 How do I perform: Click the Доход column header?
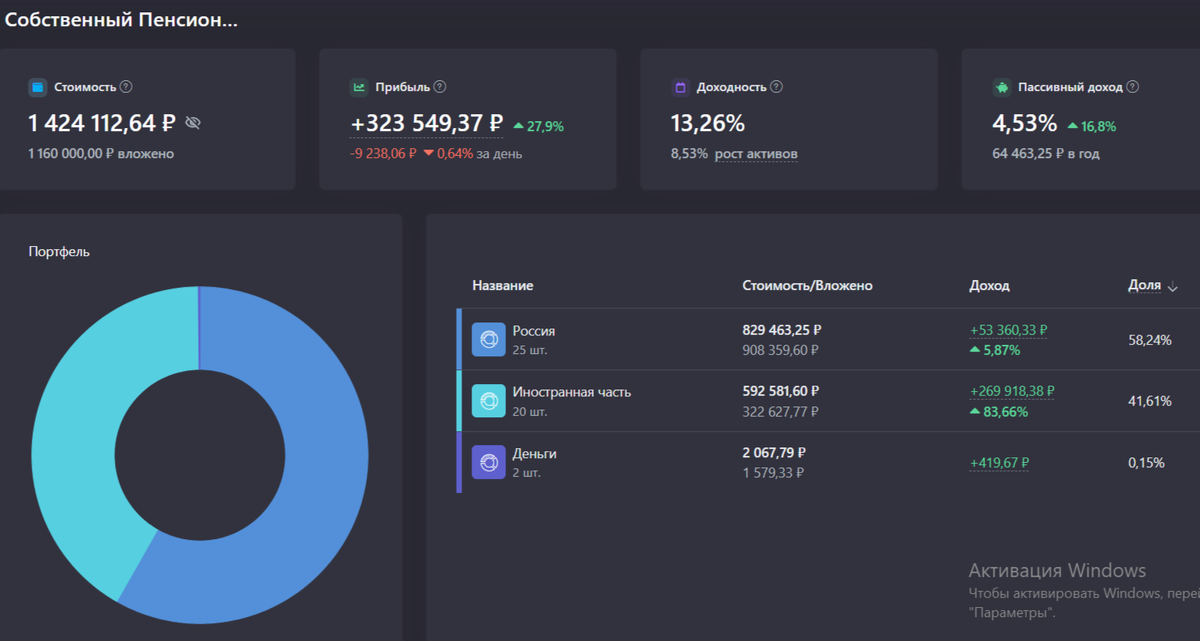coord(989,286)
